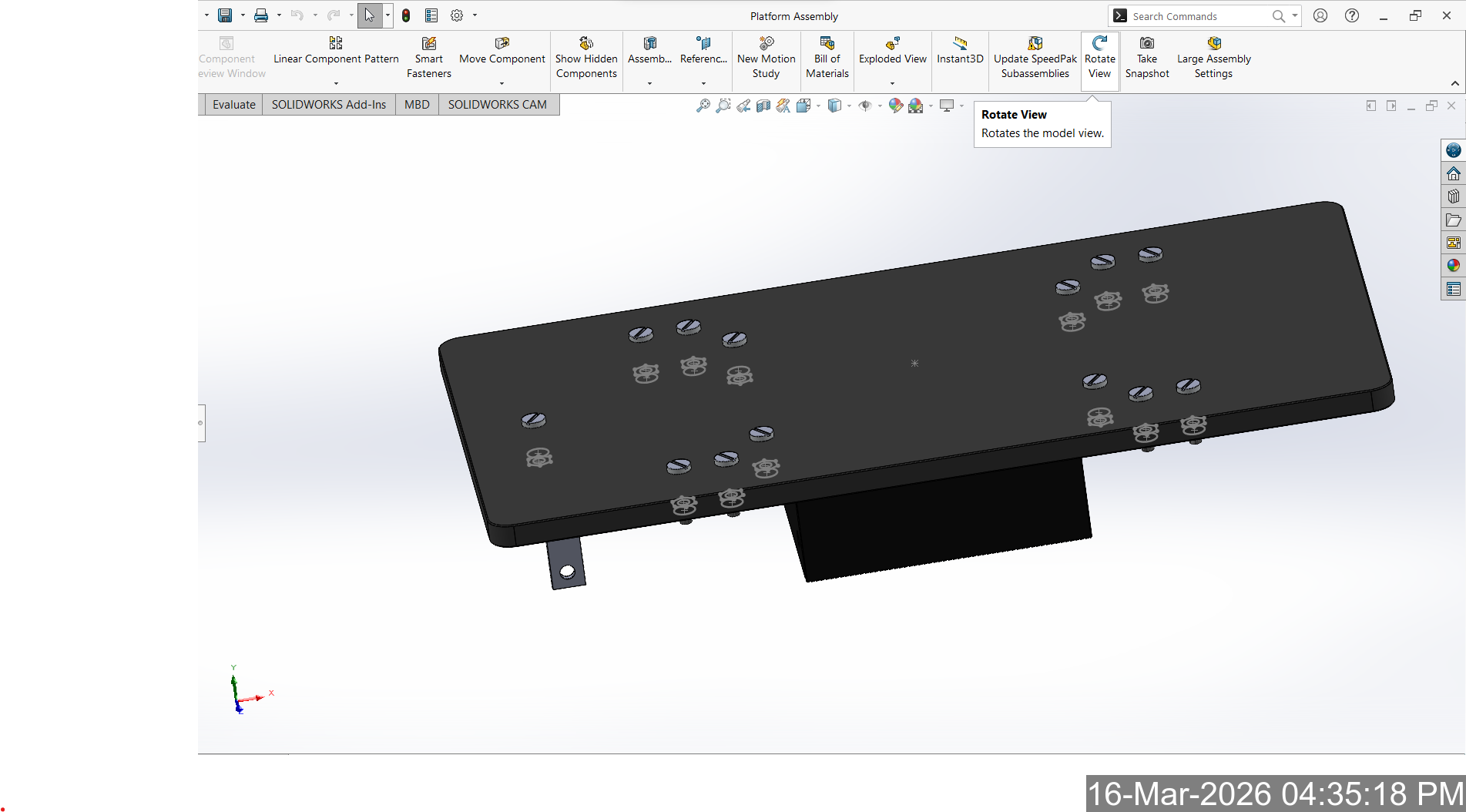This screenshot has height=812, width=1466.
Task: Click the Zoom to Fit magnifier icon
Action: 703,106
